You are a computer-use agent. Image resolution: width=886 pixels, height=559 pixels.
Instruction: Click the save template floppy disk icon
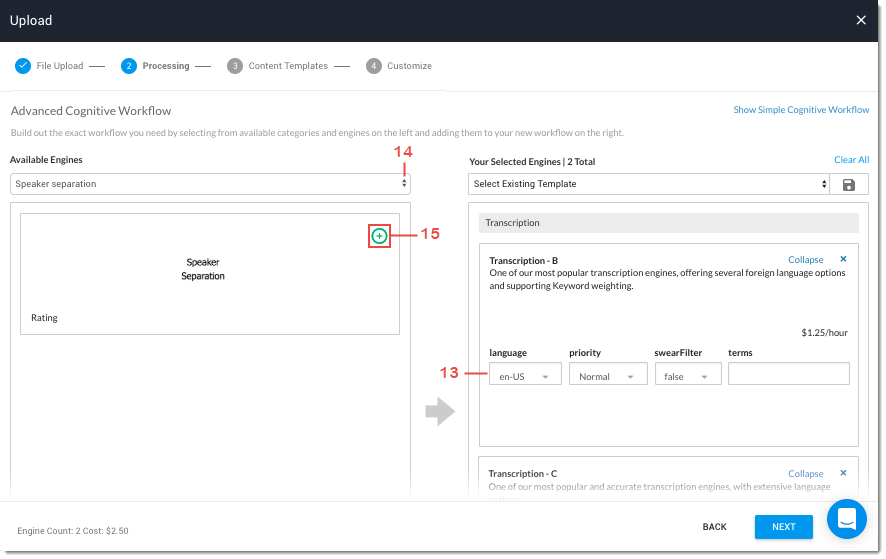[x=849, y=184]
